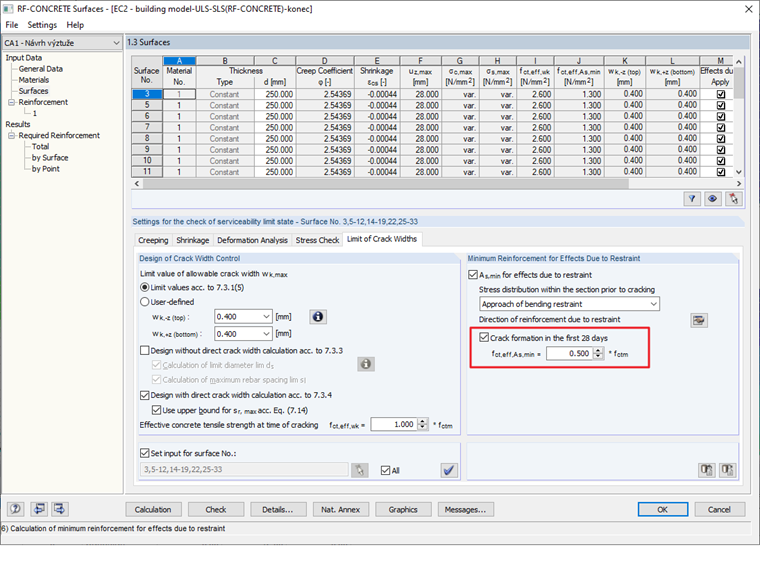Click the blue checkmark apply icon

(449, 470)
